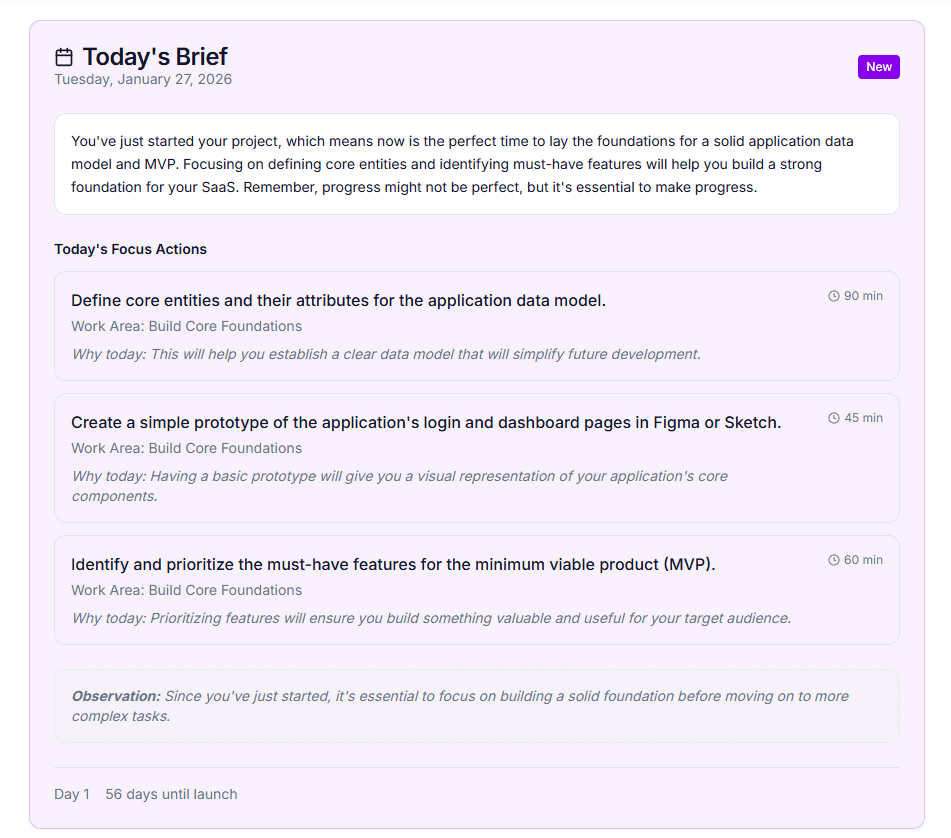Select the define core entities action card
The width and height of the screenshot is (951, 838).
coord(477,326)
